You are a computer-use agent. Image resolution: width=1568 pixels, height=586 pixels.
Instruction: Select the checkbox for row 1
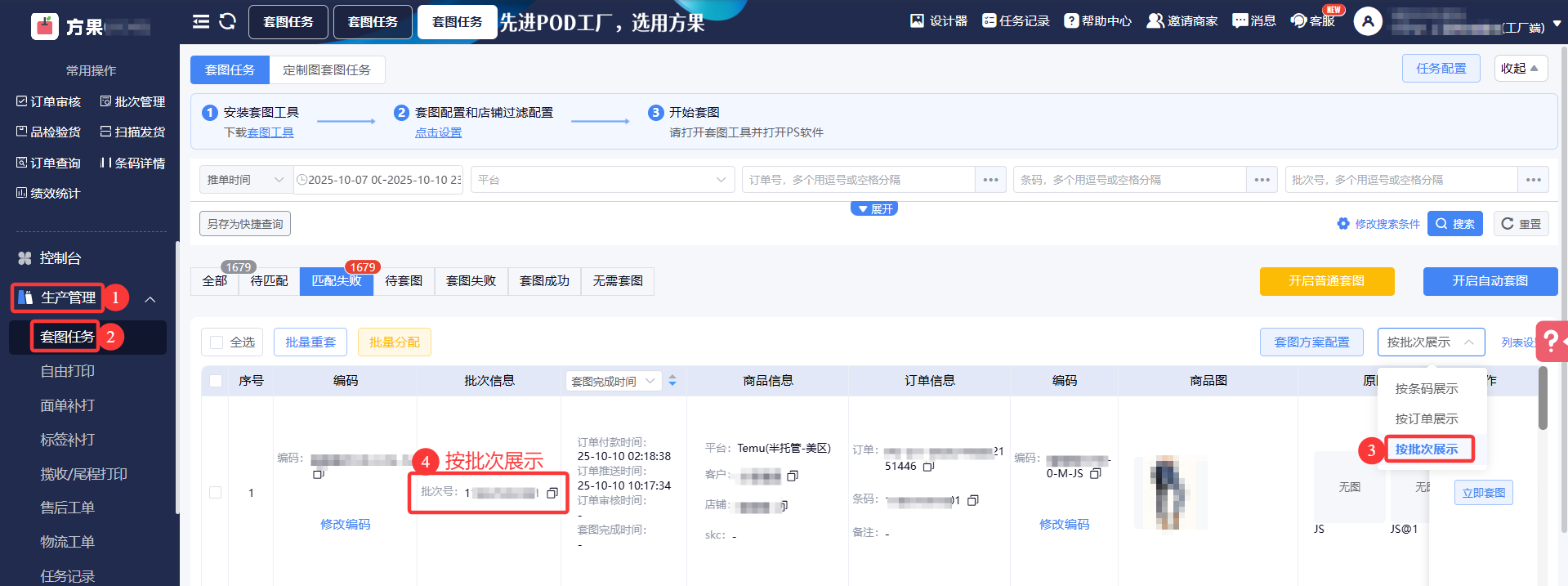point(216,493)
